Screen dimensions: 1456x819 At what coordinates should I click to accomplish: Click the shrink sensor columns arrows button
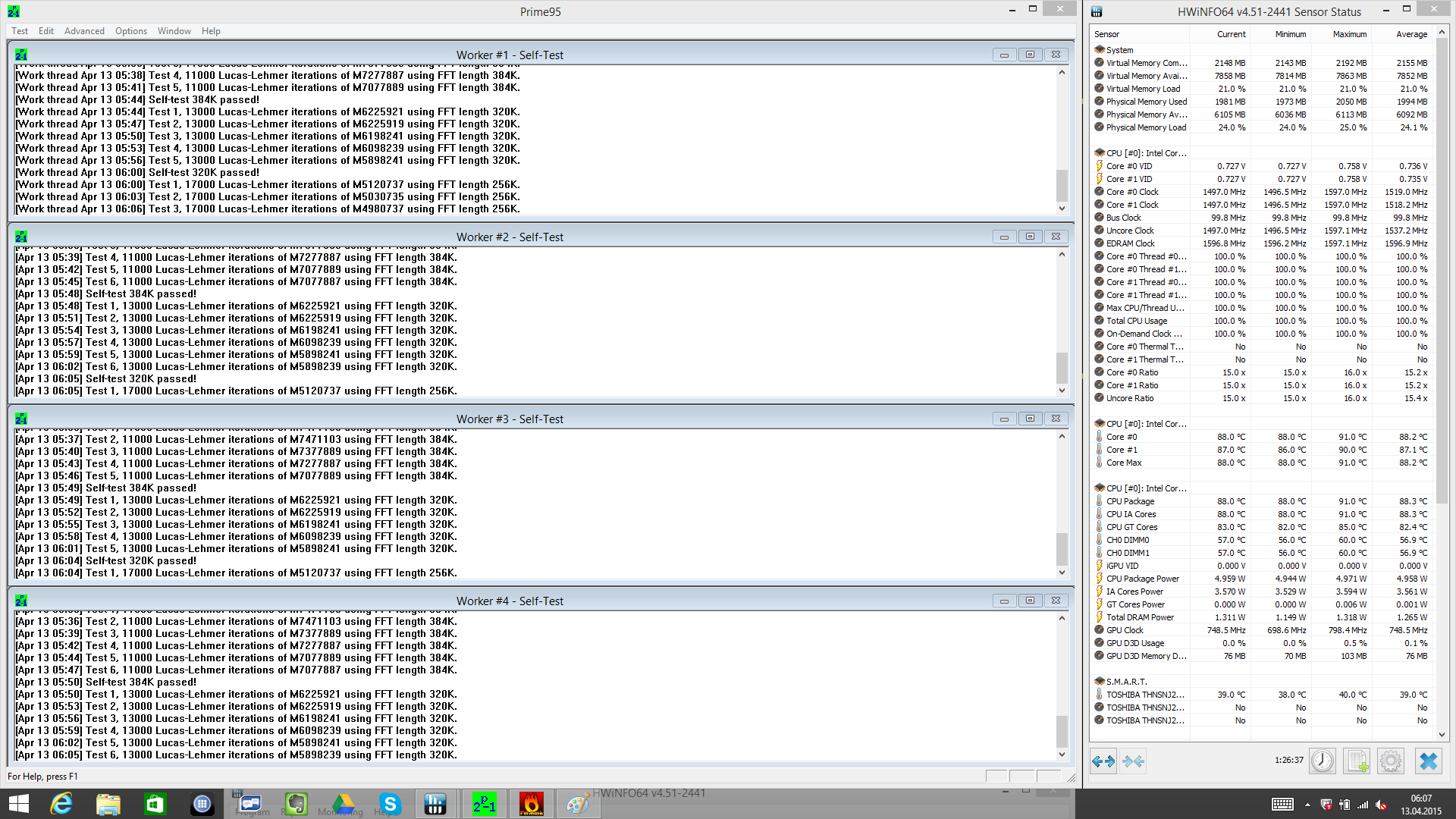[x=1134, y=761]
